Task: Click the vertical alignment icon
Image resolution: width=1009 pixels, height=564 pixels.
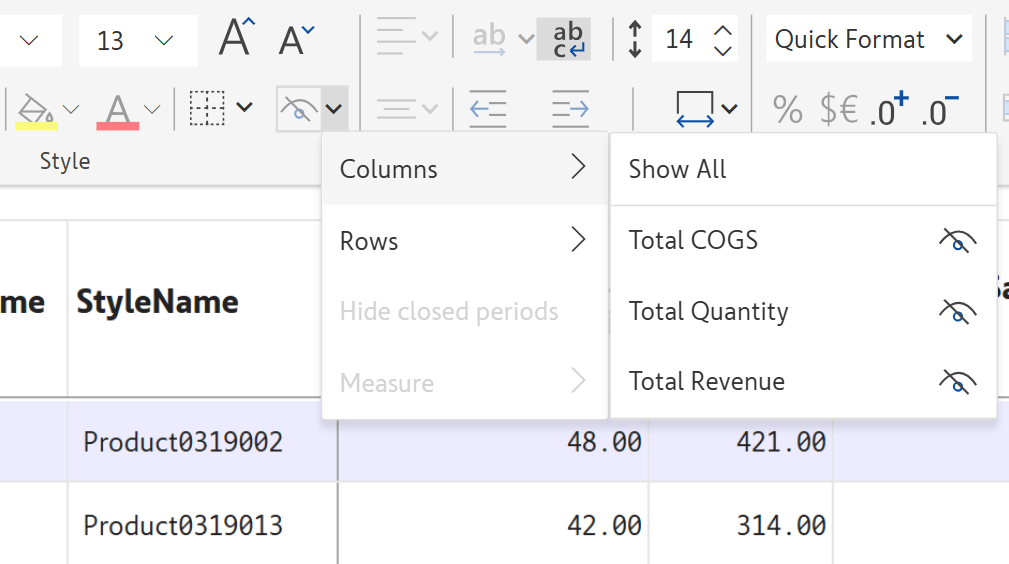Action: (396, 108)
